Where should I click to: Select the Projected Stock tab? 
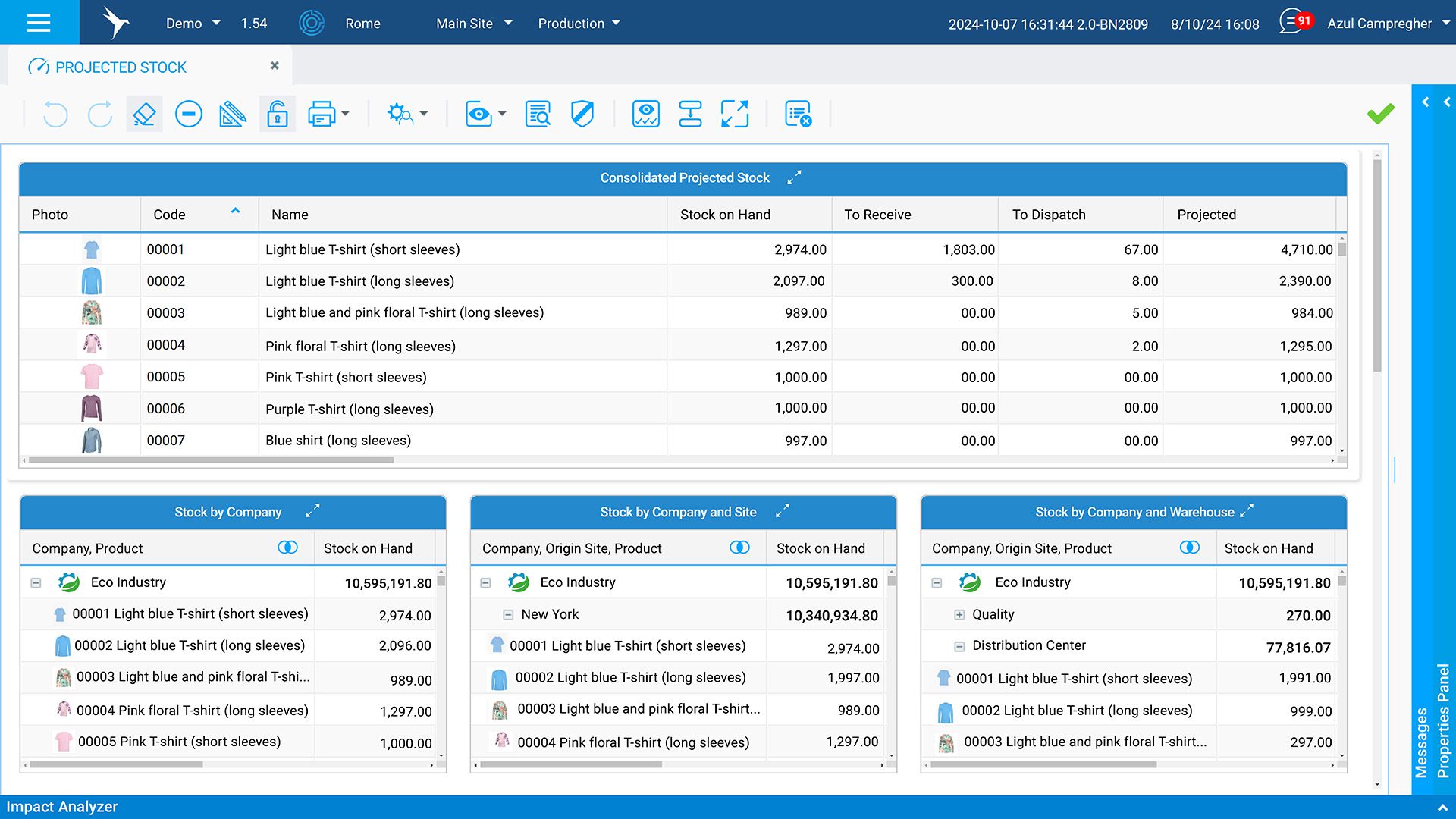(x=121, y=67)
